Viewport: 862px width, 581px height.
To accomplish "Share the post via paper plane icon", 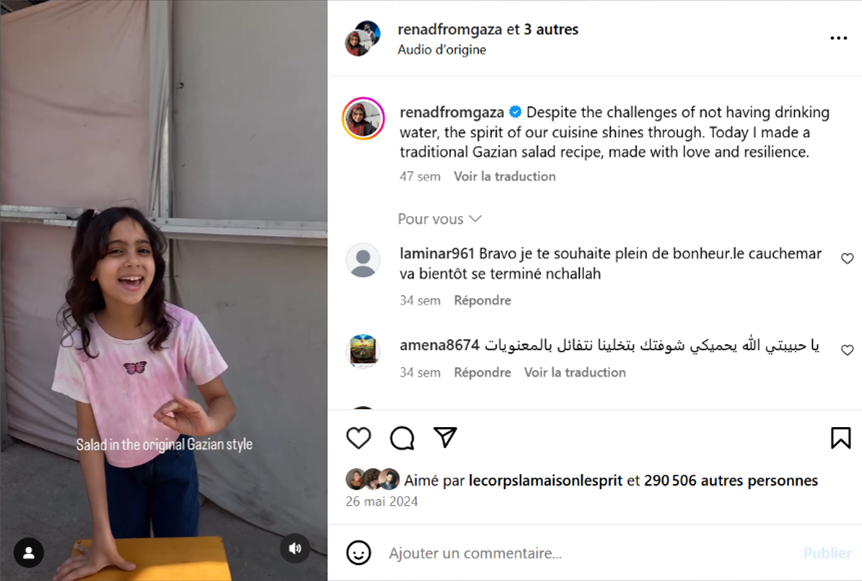I will [445, 438].
